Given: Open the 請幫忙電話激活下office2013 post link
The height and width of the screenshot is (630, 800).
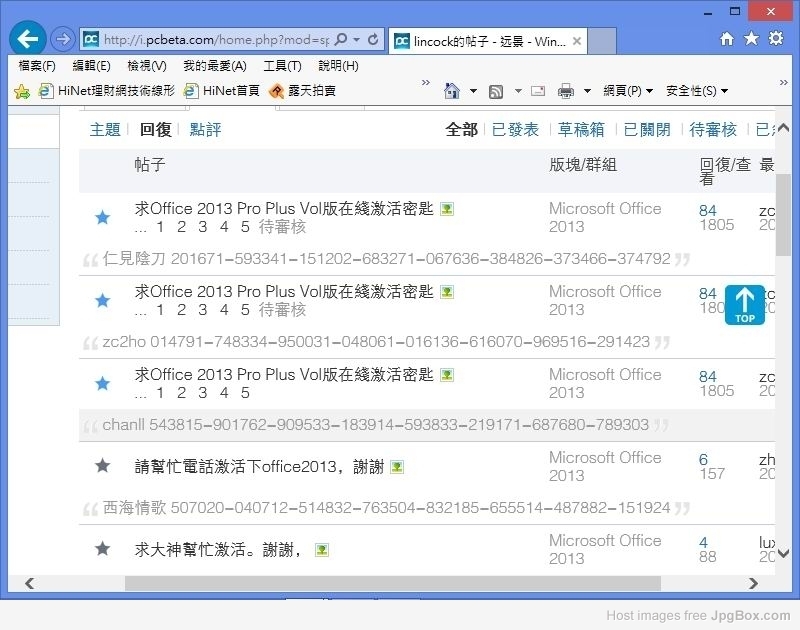Looking at the screenshot, I should (260, 466).
